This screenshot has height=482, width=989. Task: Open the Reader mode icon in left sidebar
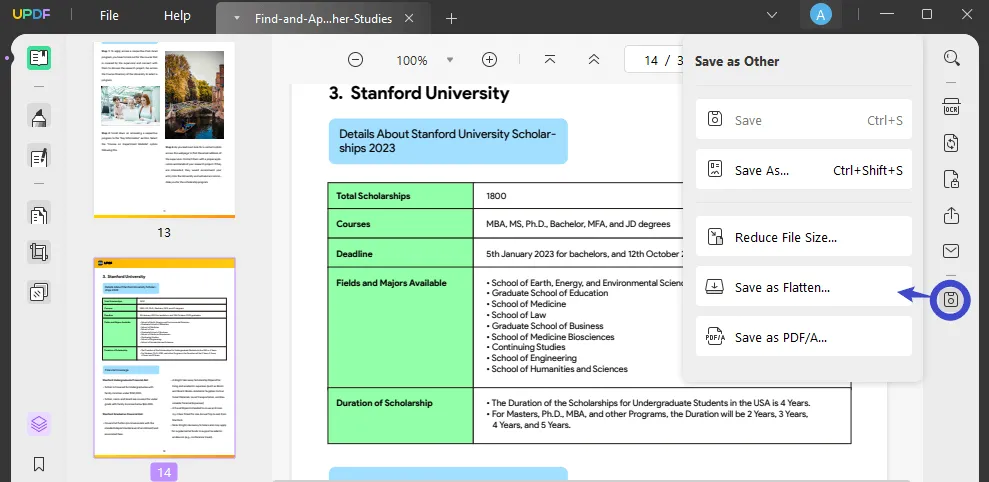coord(39,58)
